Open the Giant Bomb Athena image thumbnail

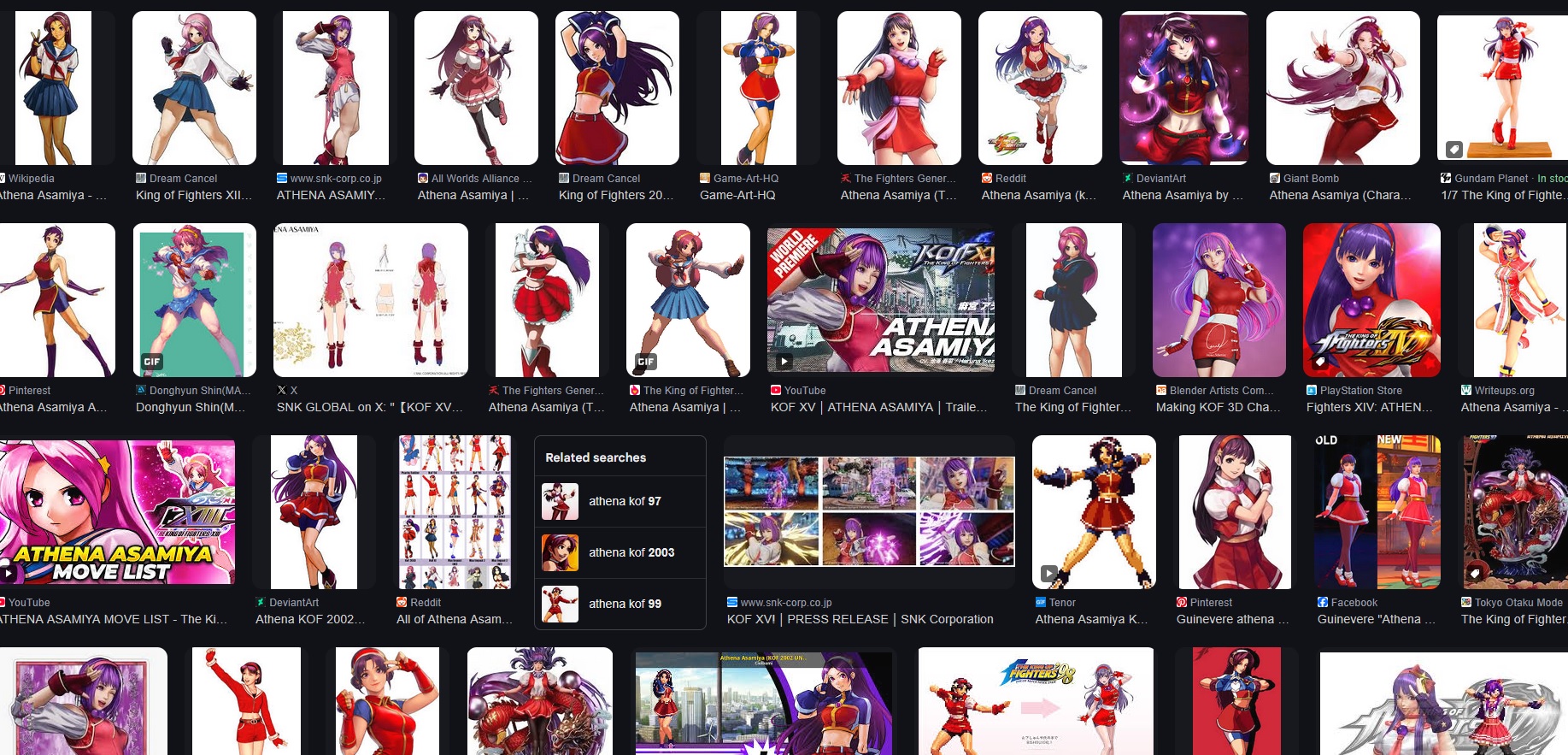pos(1343,88)
